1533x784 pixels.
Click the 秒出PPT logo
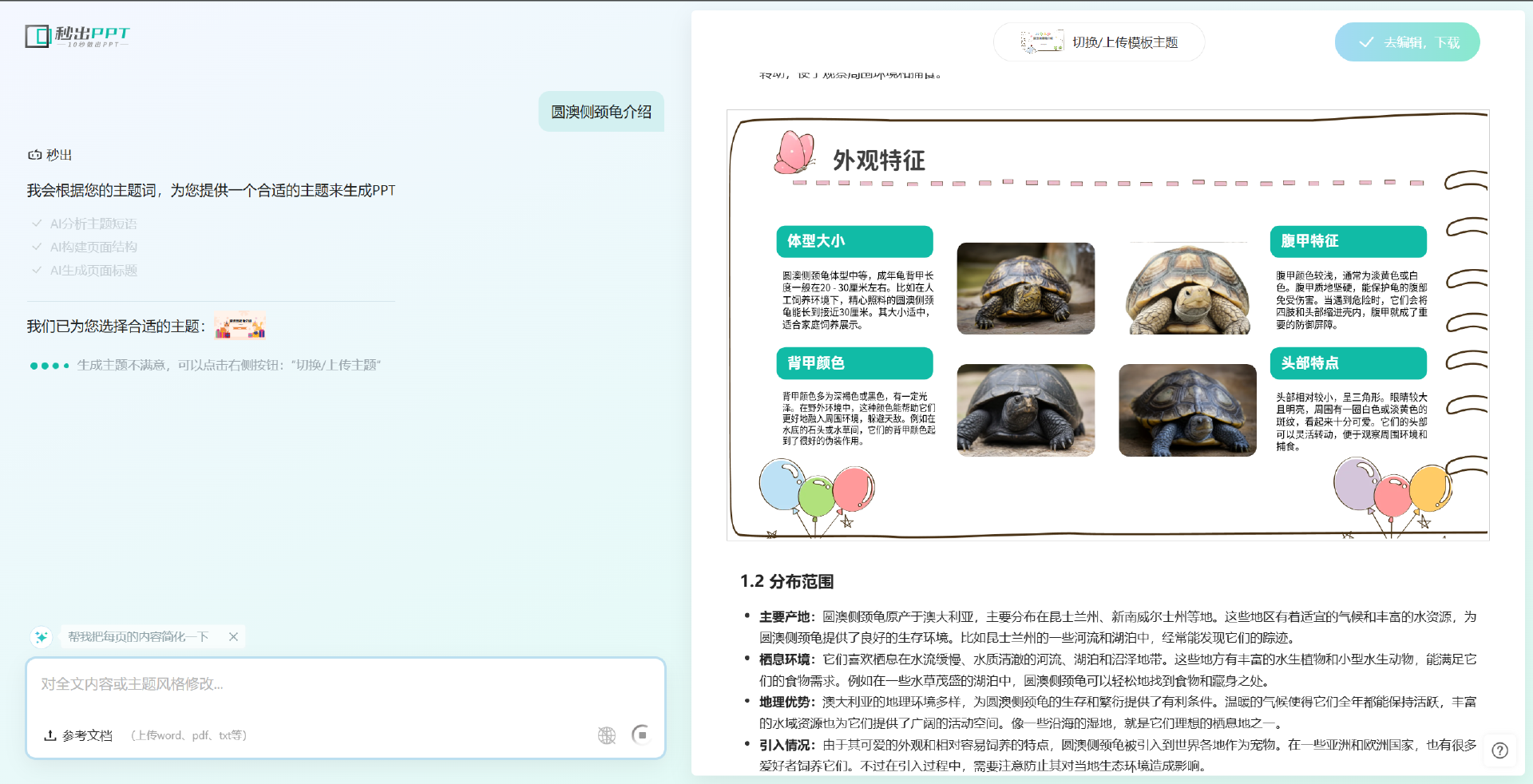coord(77,36)
